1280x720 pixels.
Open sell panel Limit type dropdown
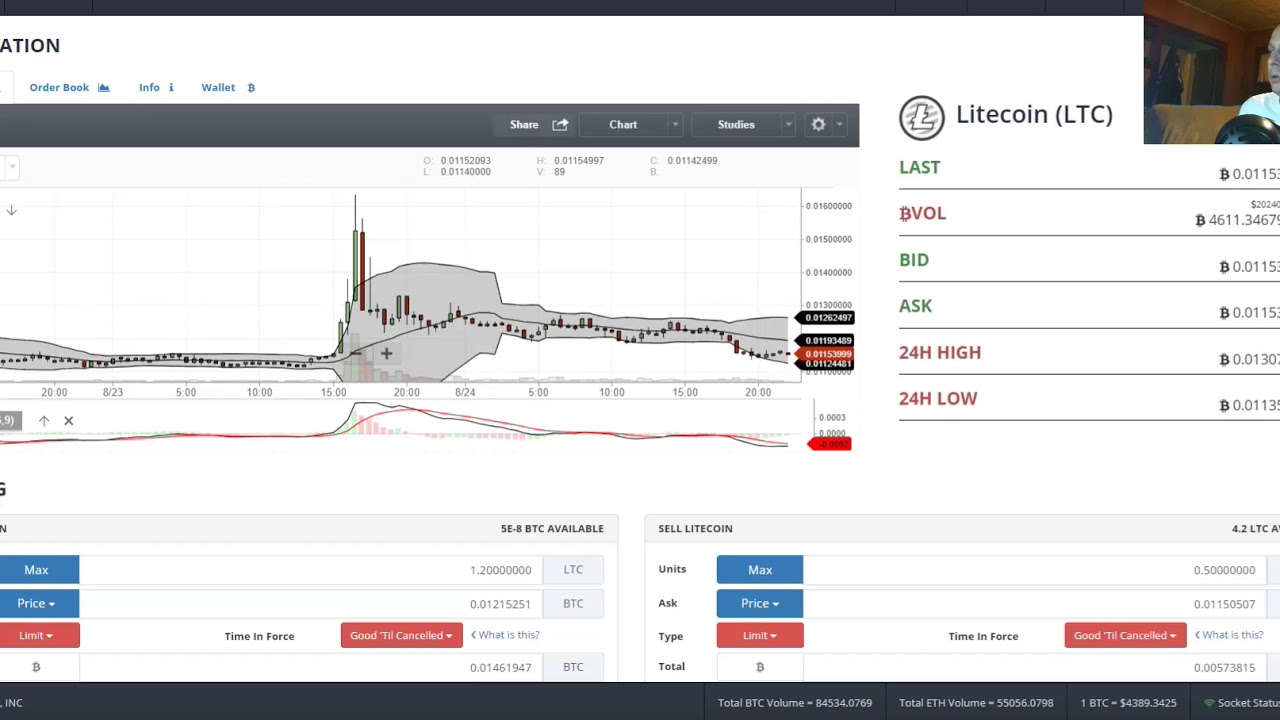(760, 635)
